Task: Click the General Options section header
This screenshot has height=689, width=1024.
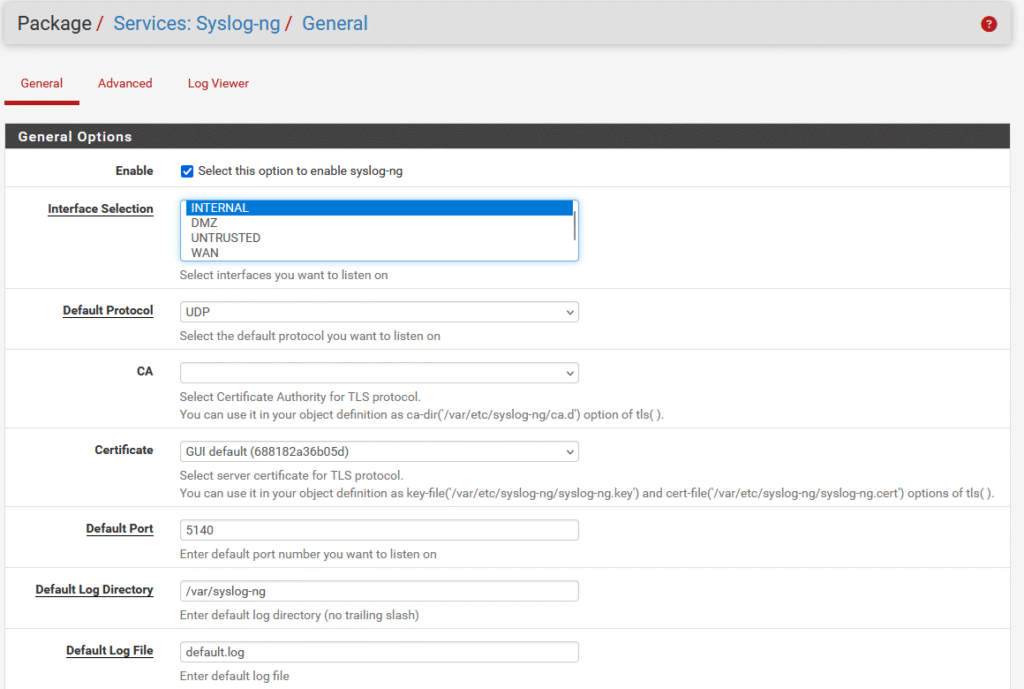Action: tap(507, 136)
